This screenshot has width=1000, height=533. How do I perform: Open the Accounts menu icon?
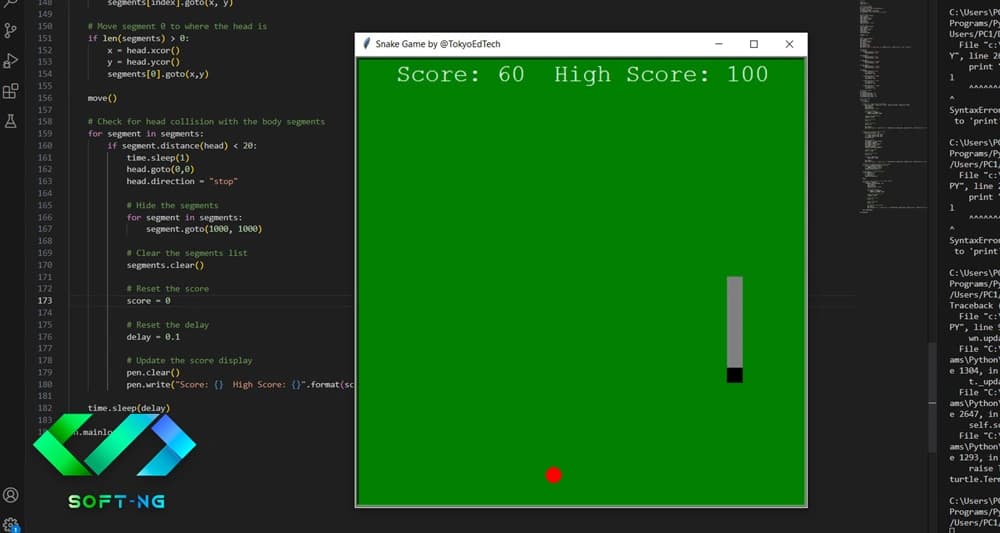tap(10, 495)
